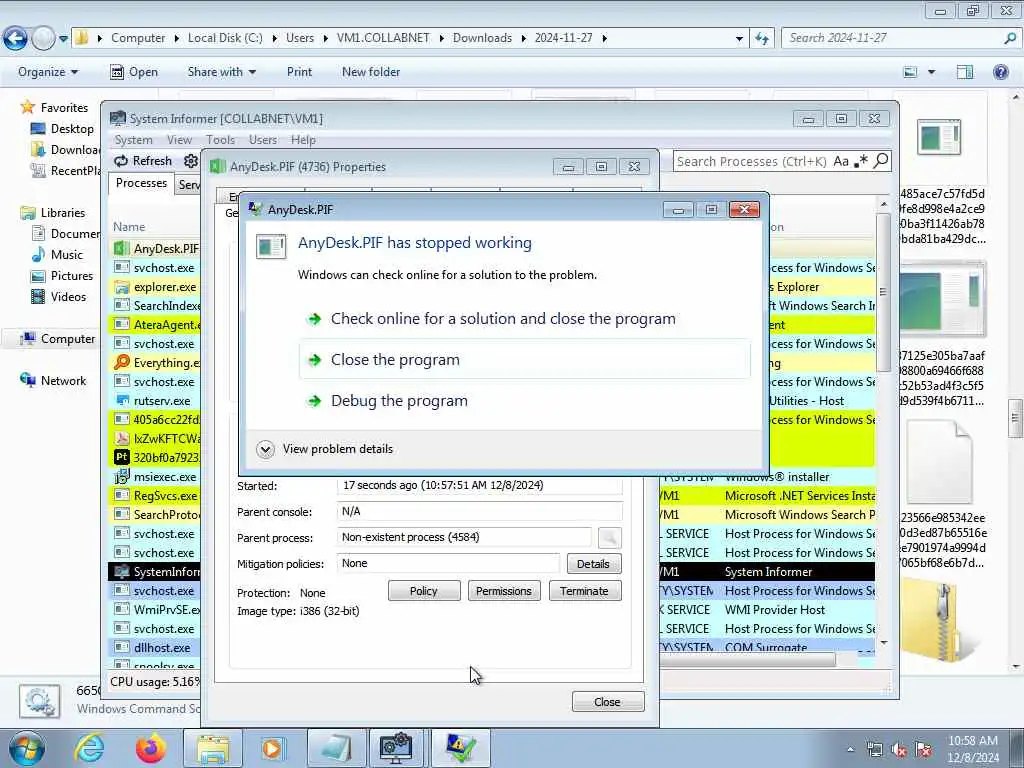The height and width of the screenshot is (768, 1024).
Task: Open view options dropdown arrow
Action: click(931, 72)
